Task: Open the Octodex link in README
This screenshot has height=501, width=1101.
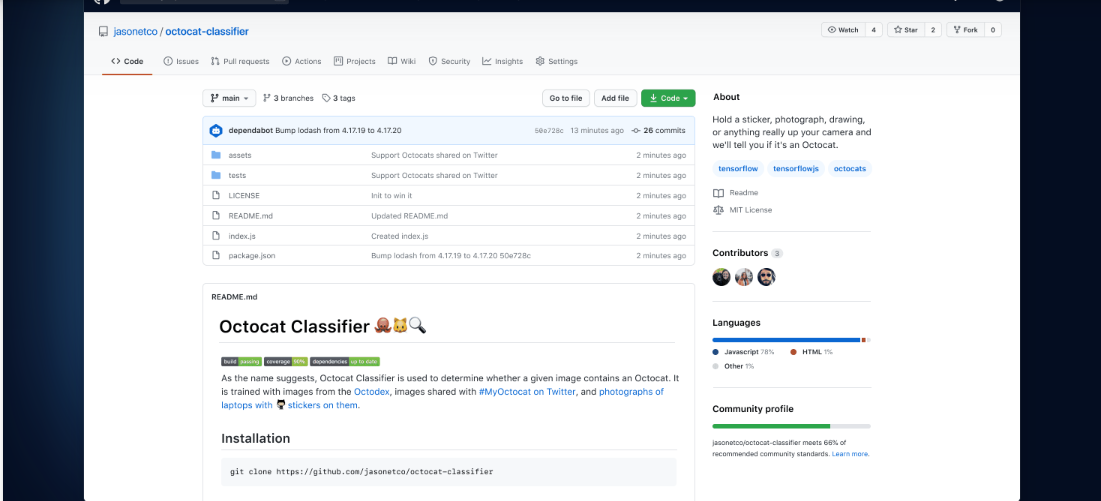Action: pos(369,392)
